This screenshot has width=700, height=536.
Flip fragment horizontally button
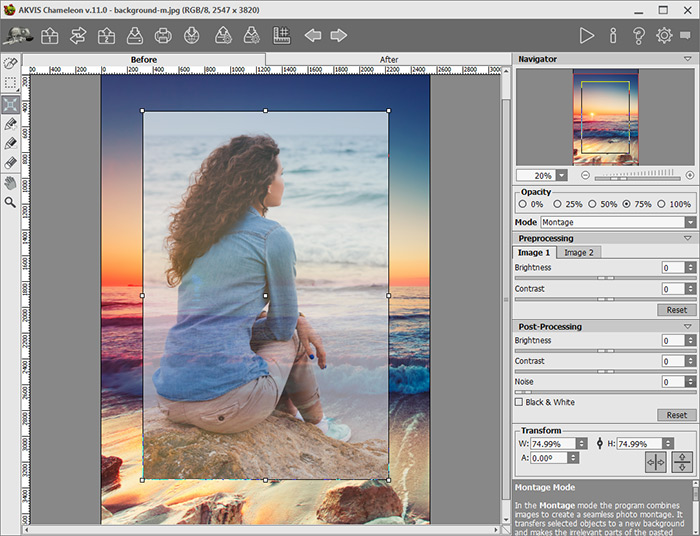click(656, 462)
